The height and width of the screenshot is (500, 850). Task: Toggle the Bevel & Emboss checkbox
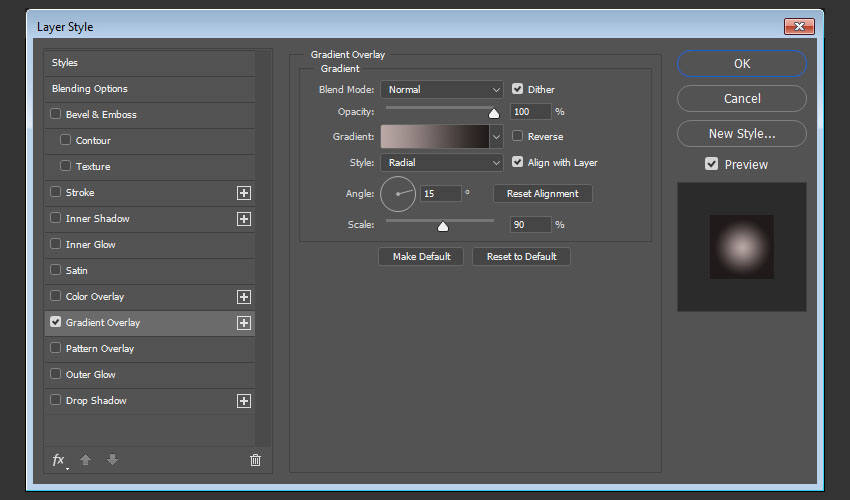pos(56,115)
